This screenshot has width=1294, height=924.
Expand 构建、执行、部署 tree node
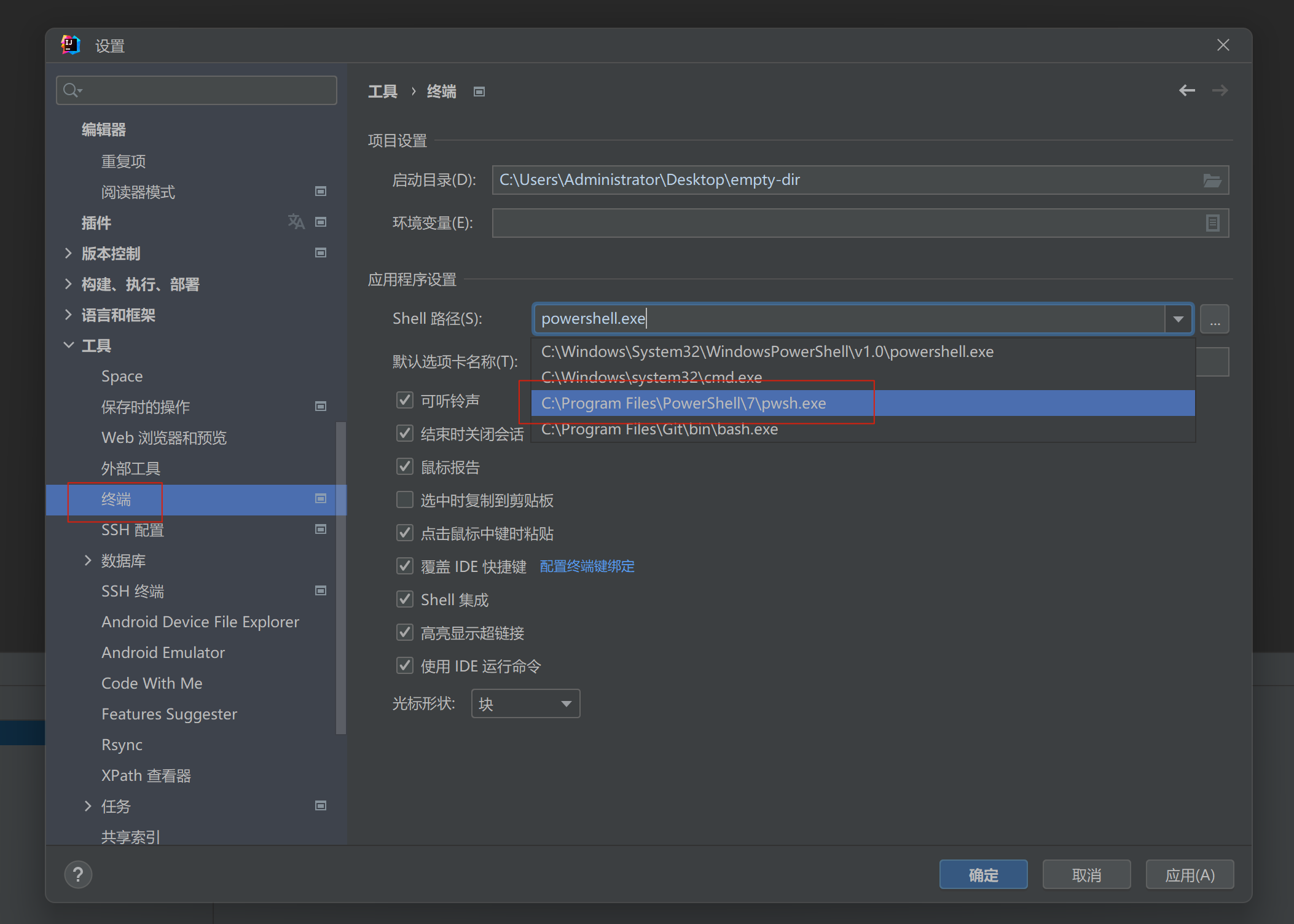[x=68, y=284]
